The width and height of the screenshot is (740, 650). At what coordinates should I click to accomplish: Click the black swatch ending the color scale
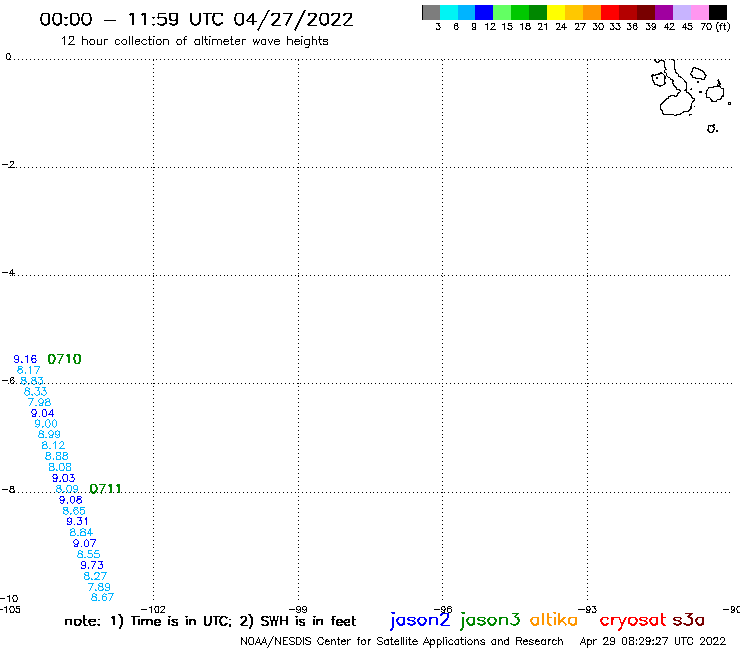pos(717,12)
